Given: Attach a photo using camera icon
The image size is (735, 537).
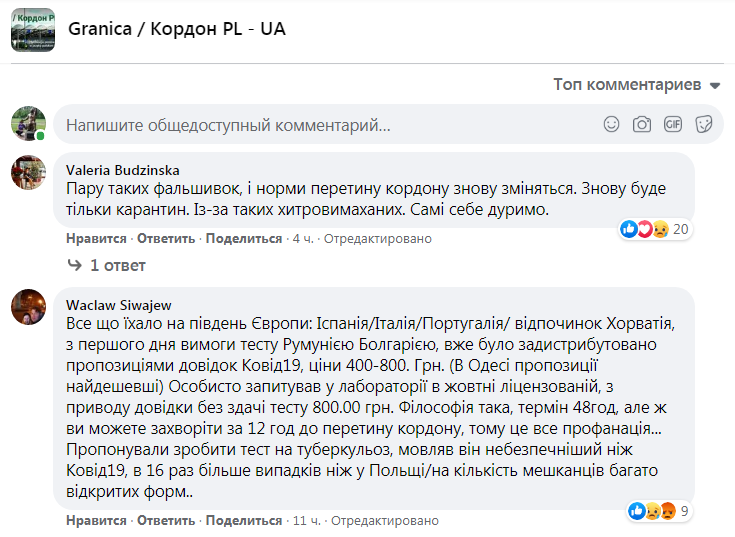Looking at the screenshot, I should [642, 125].
